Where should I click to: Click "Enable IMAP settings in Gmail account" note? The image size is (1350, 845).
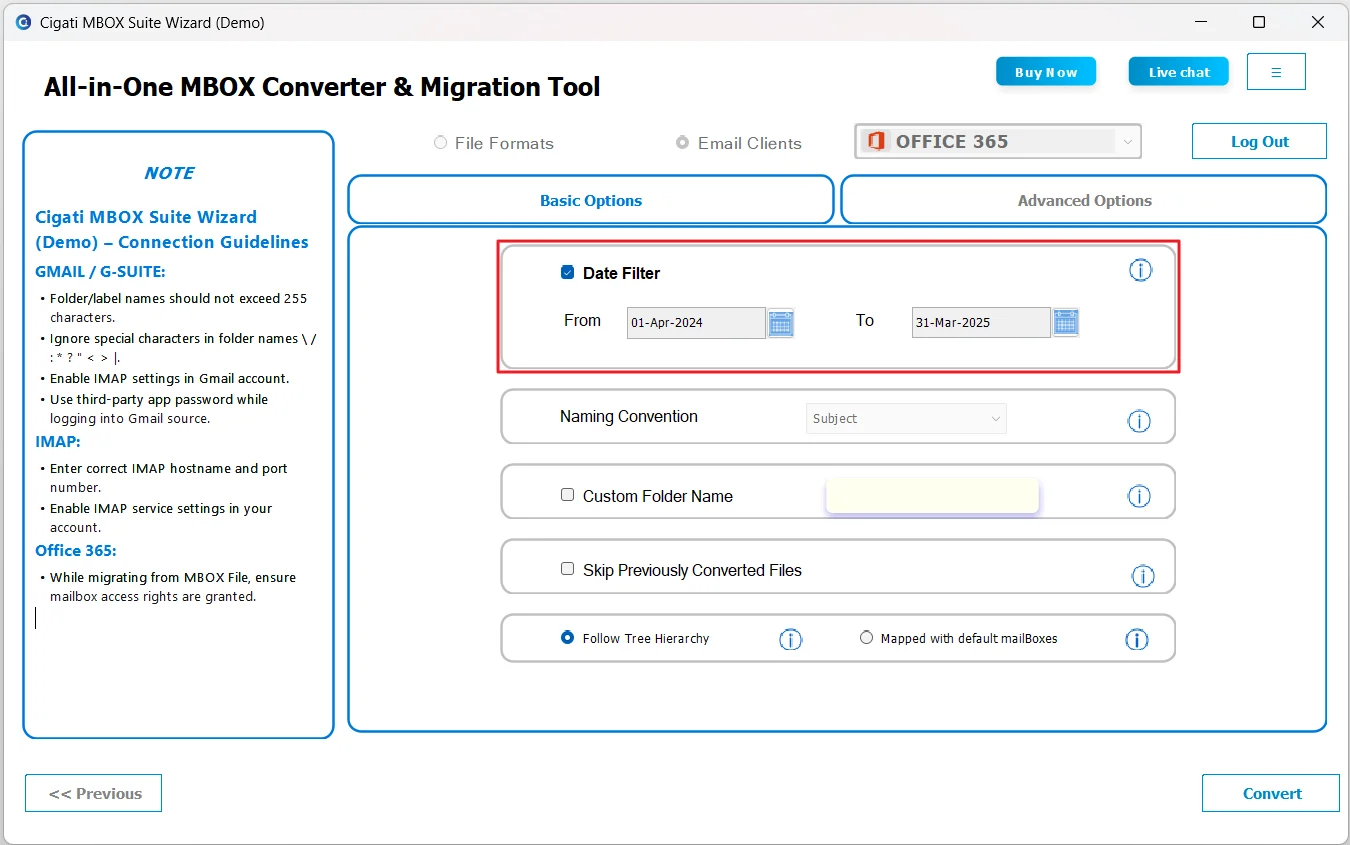click(x=170, y=379)
